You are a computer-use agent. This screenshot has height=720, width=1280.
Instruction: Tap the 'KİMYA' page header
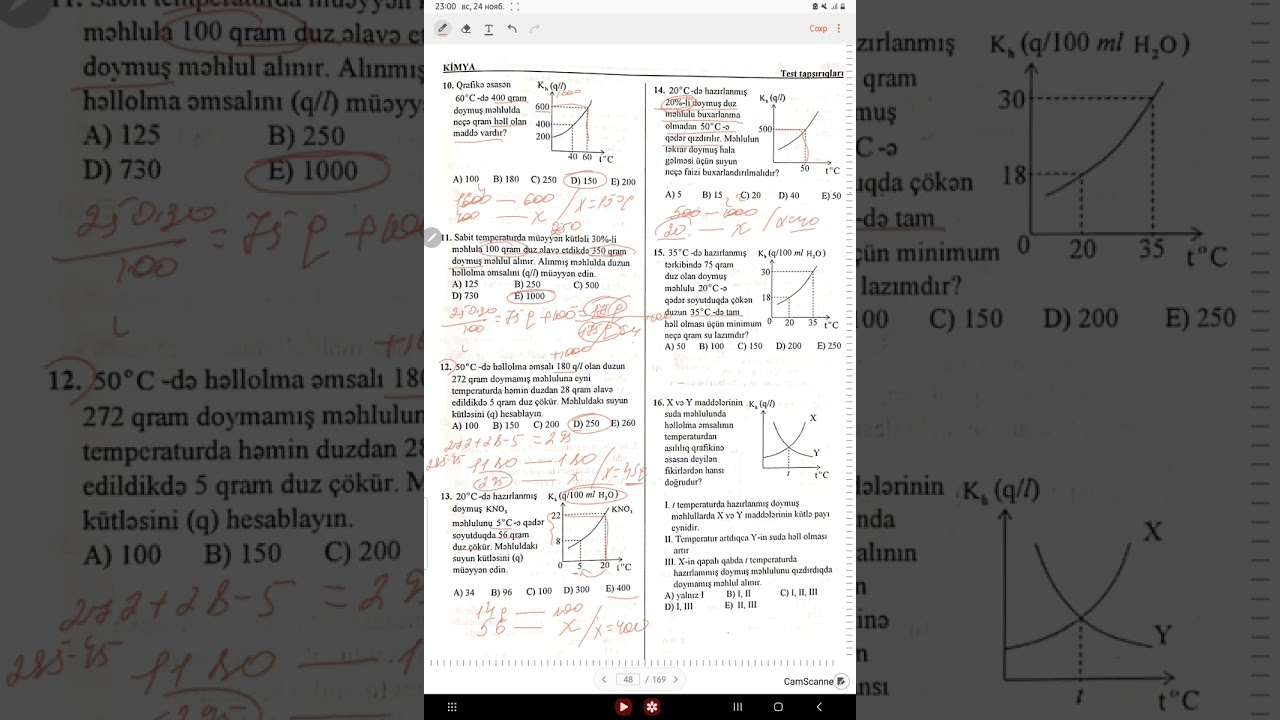tap(459, 68)
